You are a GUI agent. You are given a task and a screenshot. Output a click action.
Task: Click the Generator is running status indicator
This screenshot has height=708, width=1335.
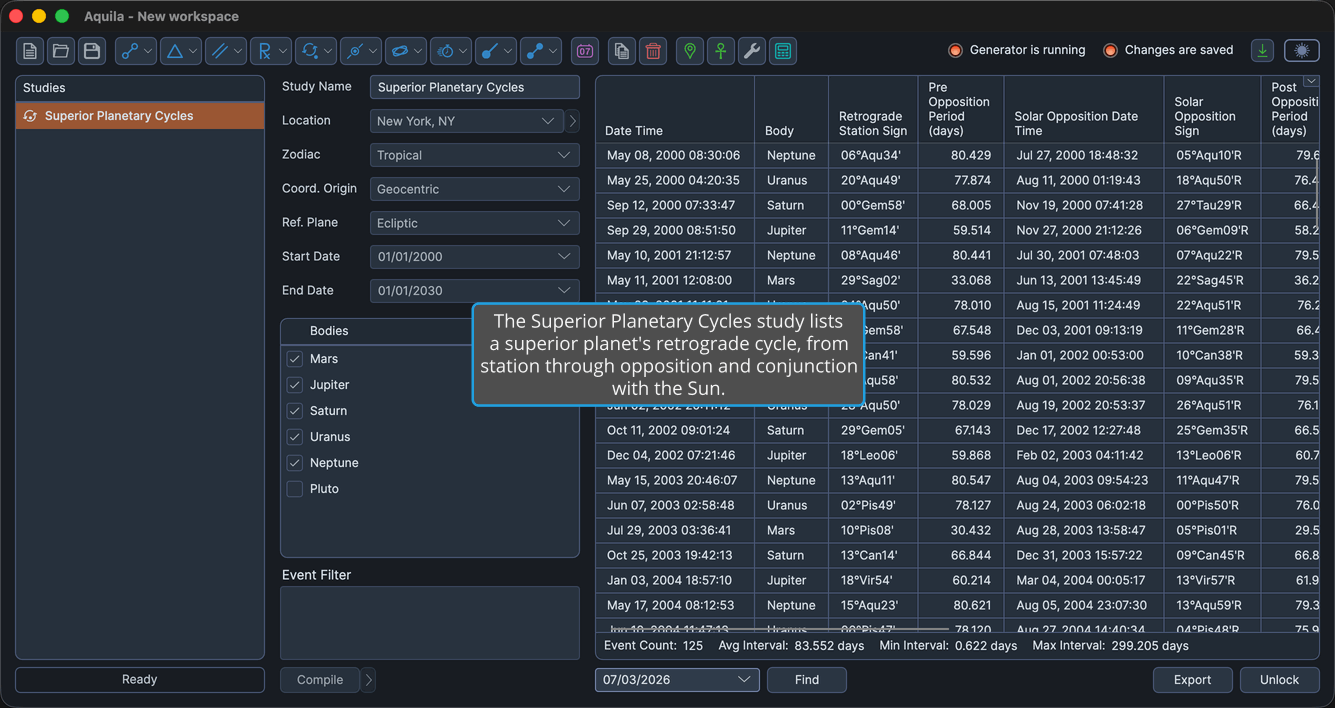[1017, 50]
